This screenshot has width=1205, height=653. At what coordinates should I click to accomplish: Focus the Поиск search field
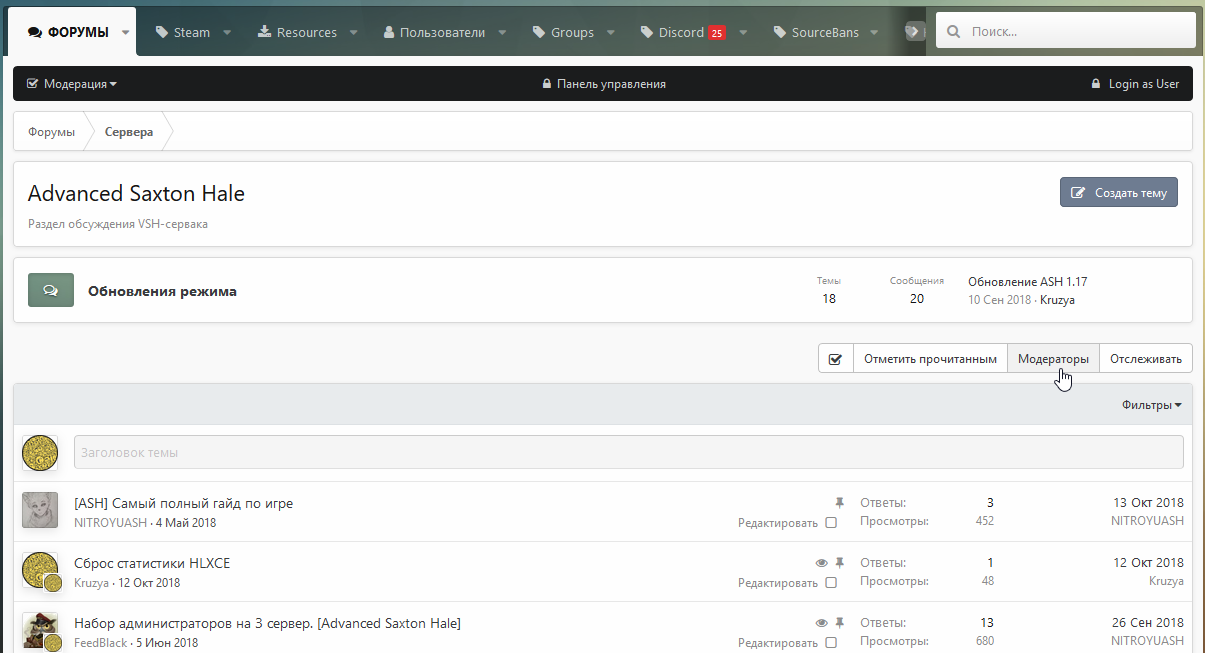point(1066,31)
